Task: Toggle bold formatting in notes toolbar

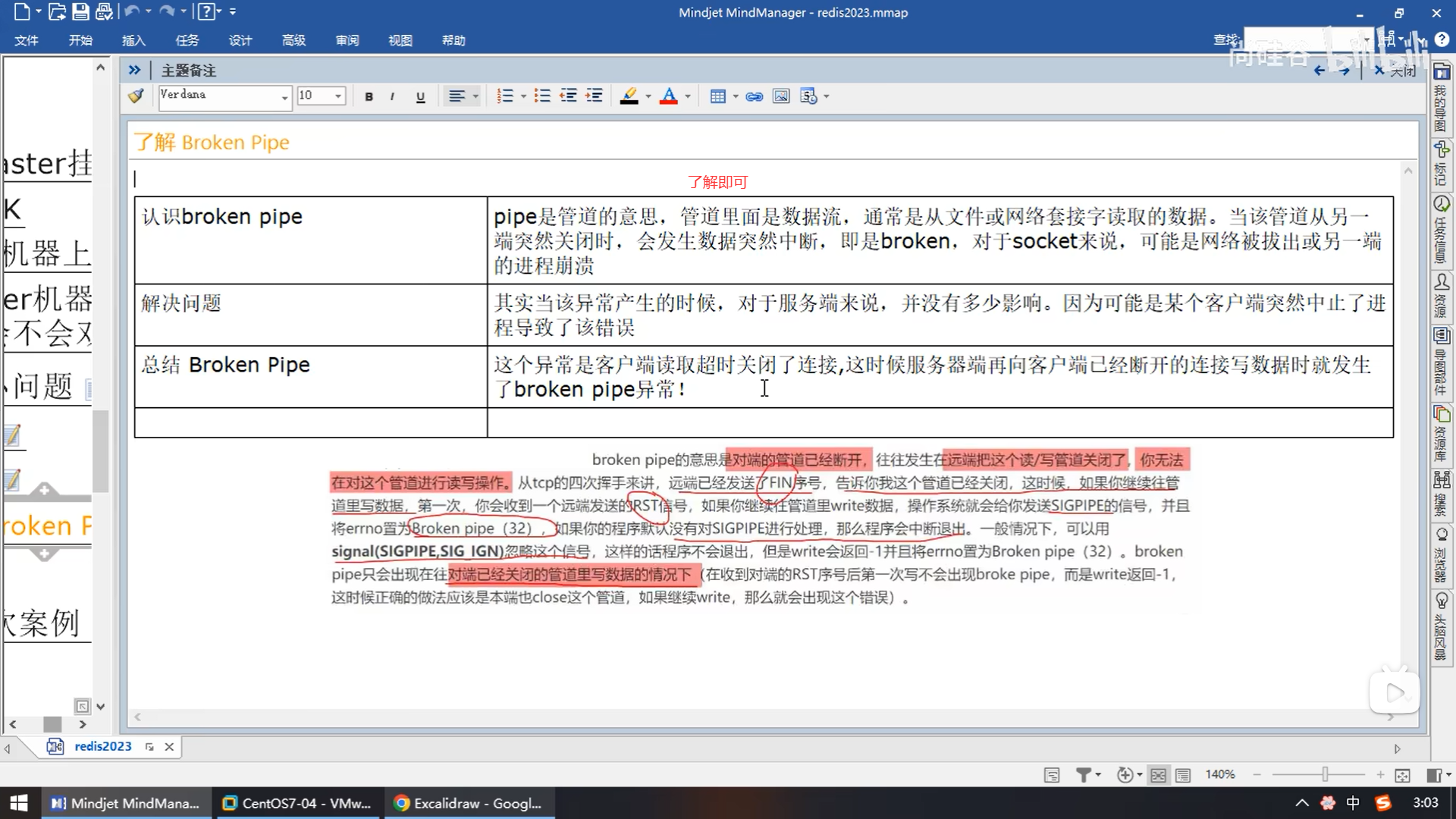Action: (369, 96)
